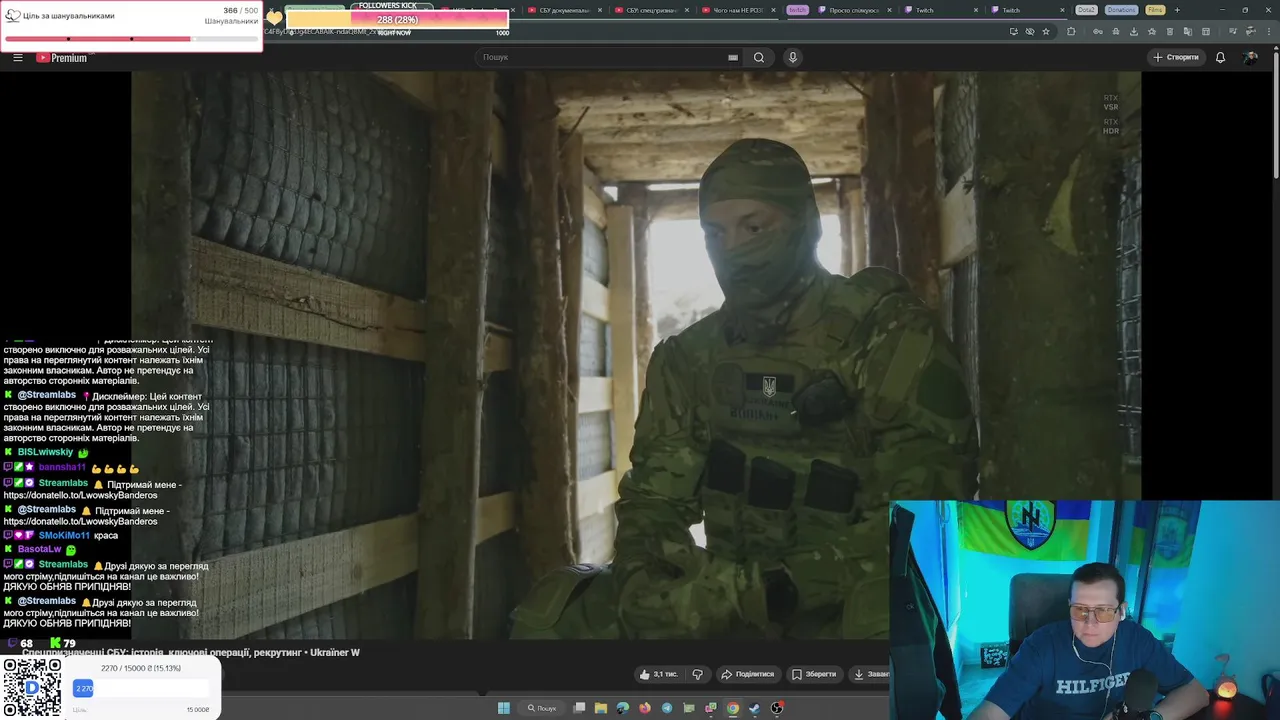Open OBS Studio from taskbar
The height and width of the screenshot is (720, 1280).
pos(777,708)
